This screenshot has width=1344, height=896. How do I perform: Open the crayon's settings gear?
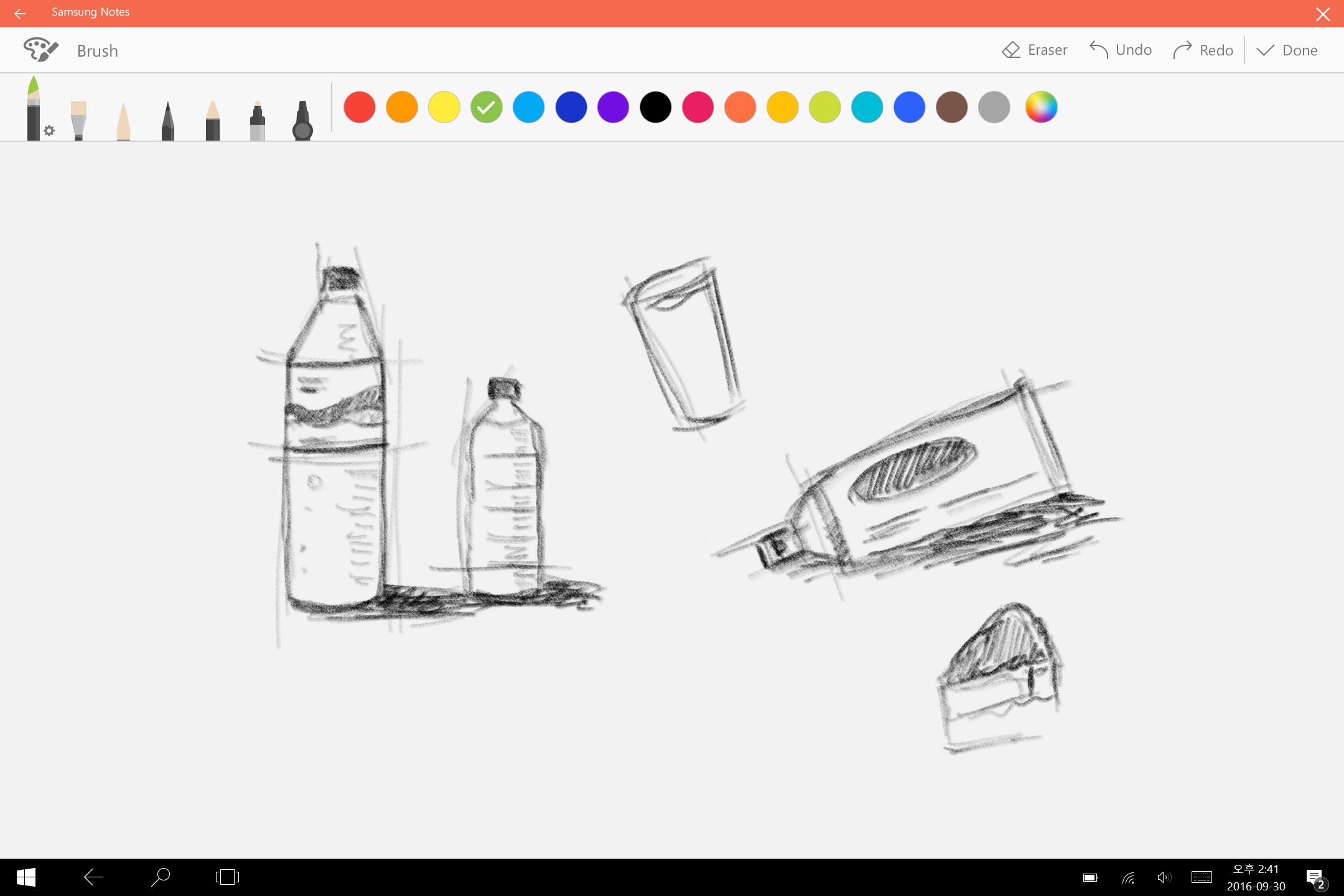(50, 131)
